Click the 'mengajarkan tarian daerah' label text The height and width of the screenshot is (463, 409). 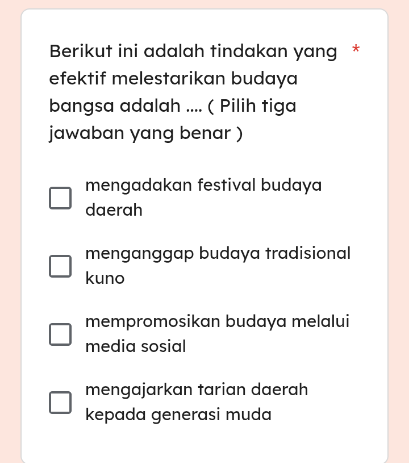(197, 390)
